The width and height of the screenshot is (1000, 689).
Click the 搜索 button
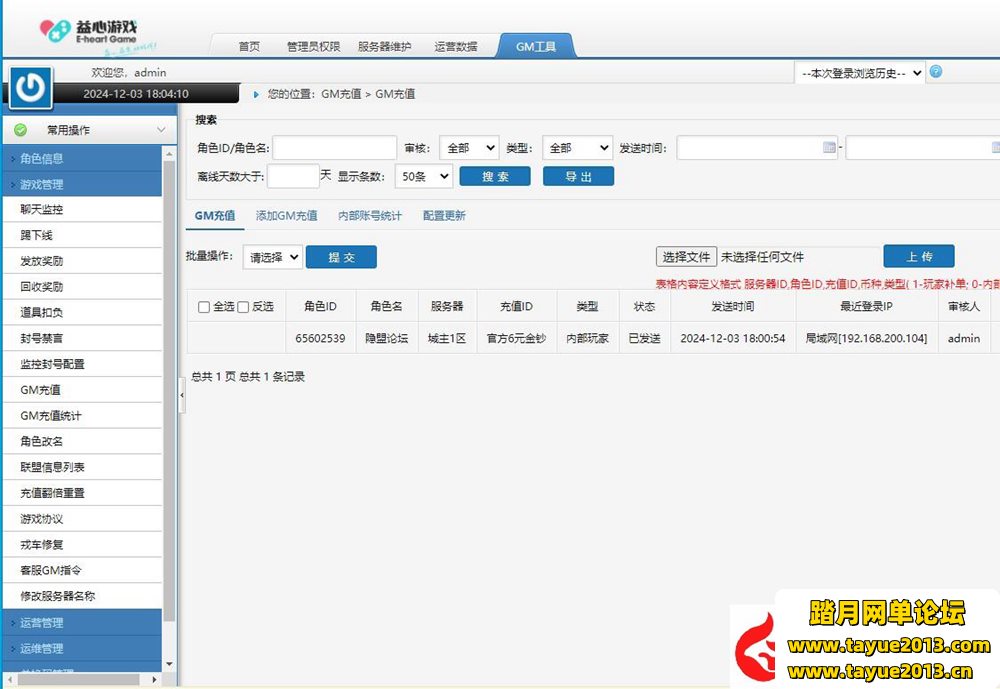point(495,176)
